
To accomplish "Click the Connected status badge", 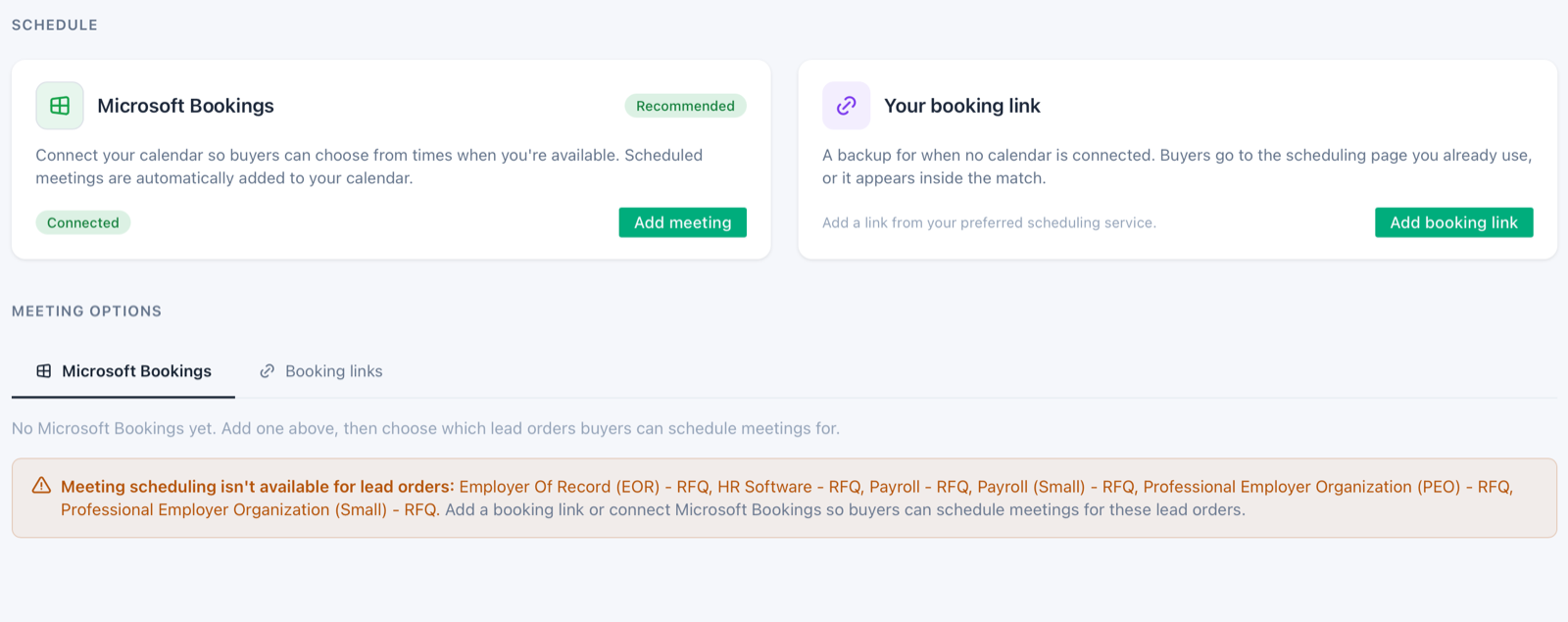I will coord(83,222).
